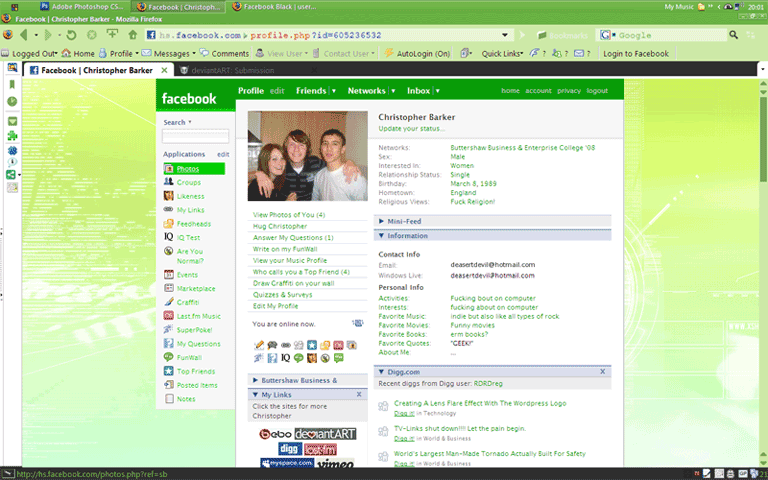Click the search magnifier next to Google box
This screenshot has height=480, width=768.
[x=733, y=35]
